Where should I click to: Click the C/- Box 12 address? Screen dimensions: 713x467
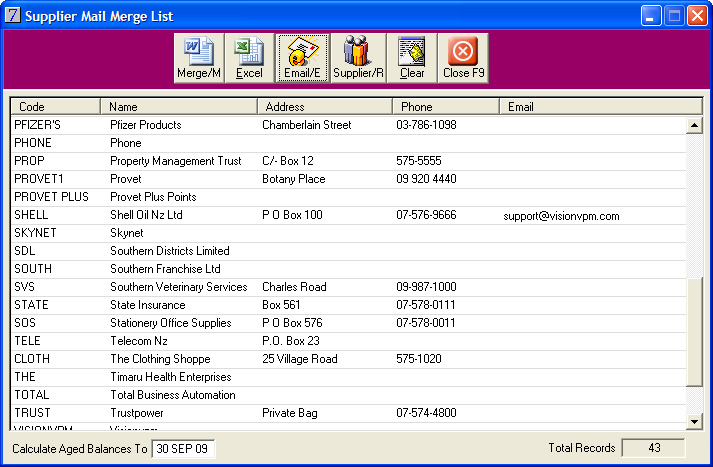(x=288, y=161)
